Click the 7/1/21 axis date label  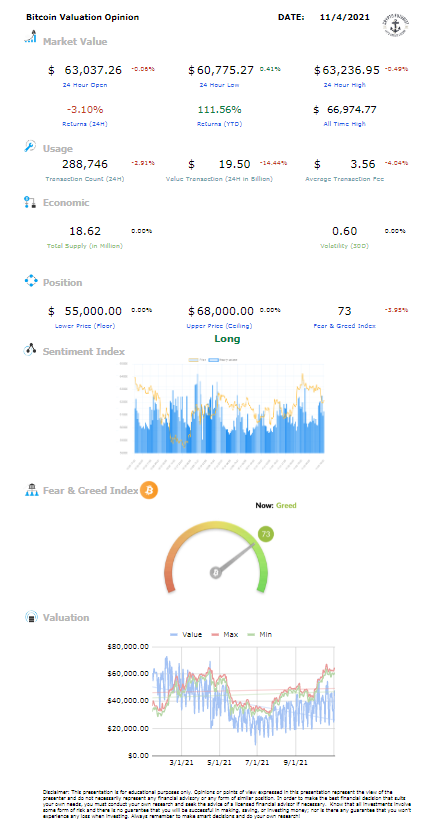(258, 763)
